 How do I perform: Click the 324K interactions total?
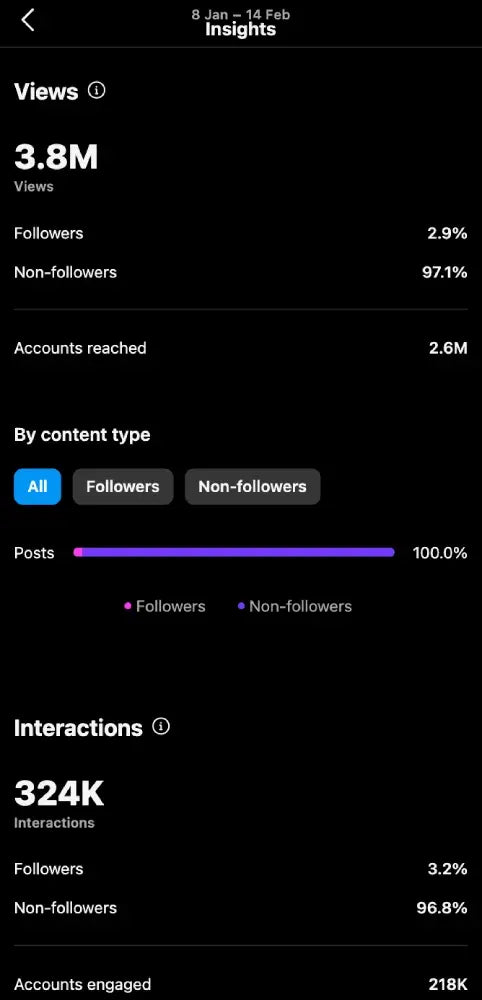[59, 793]
